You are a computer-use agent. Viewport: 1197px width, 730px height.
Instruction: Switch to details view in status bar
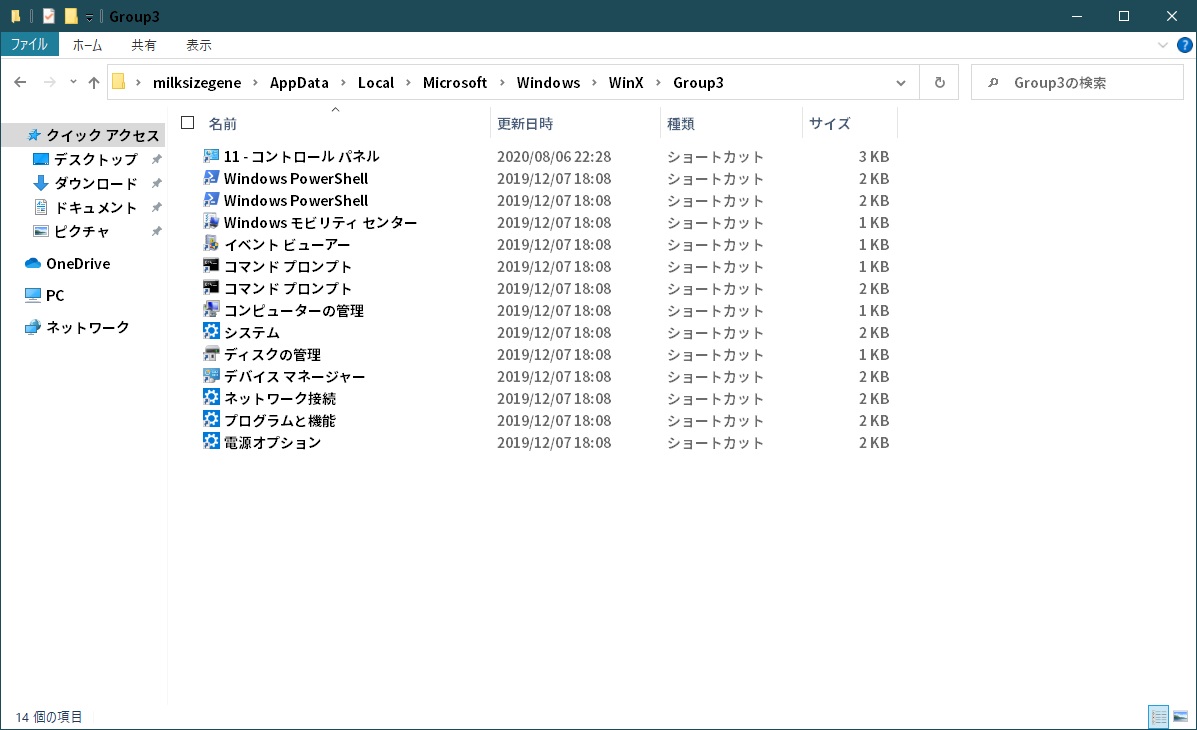1159,716
